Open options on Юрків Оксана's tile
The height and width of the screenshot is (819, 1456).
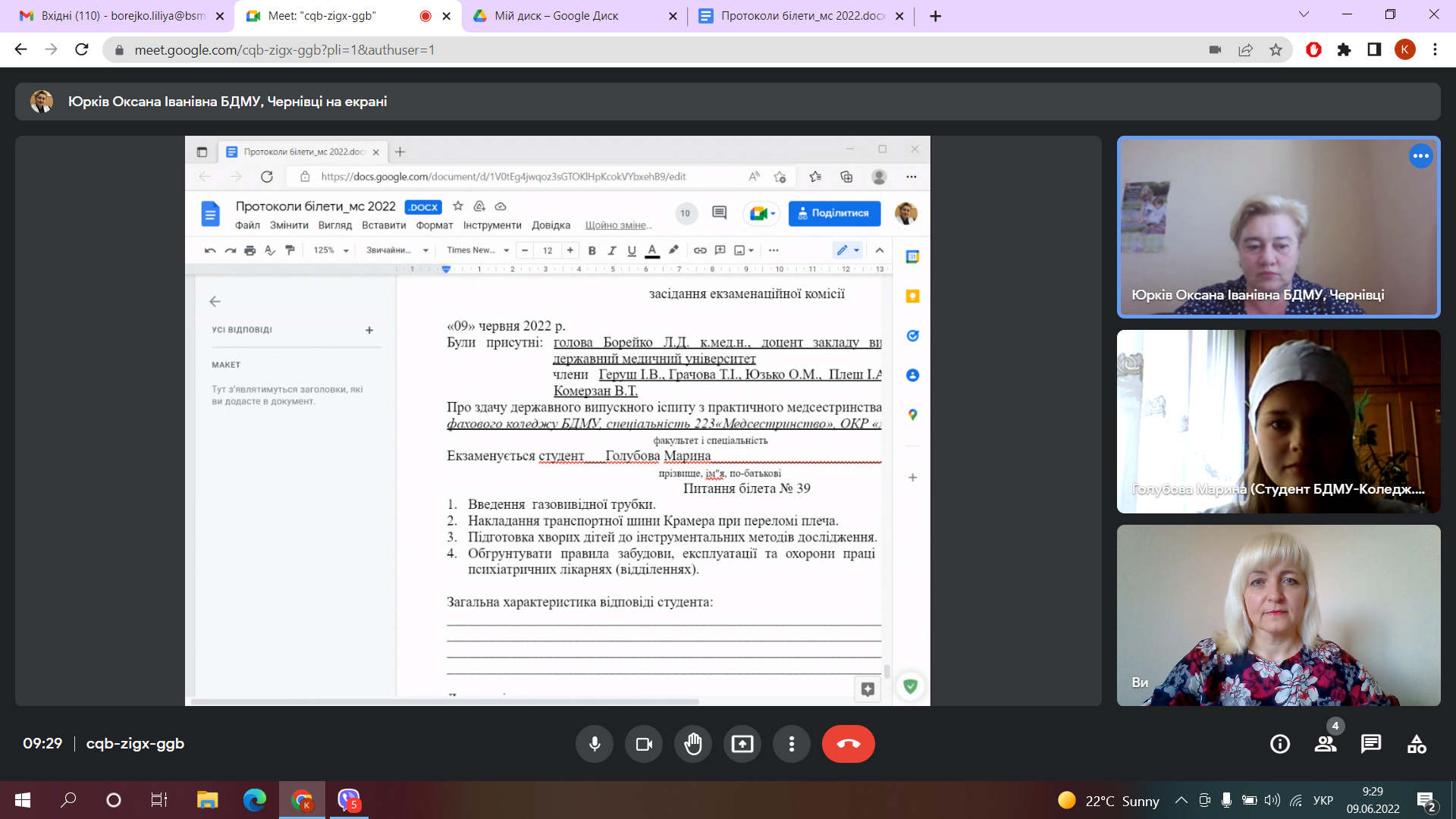tap(1420, 156)
